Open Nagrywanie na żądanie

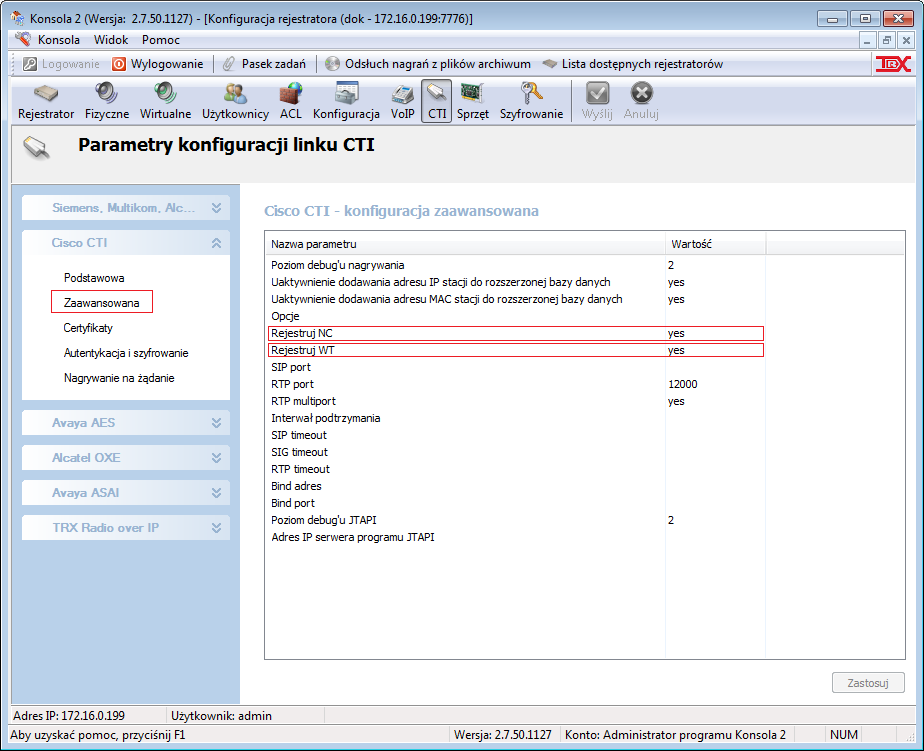point(119,378)
